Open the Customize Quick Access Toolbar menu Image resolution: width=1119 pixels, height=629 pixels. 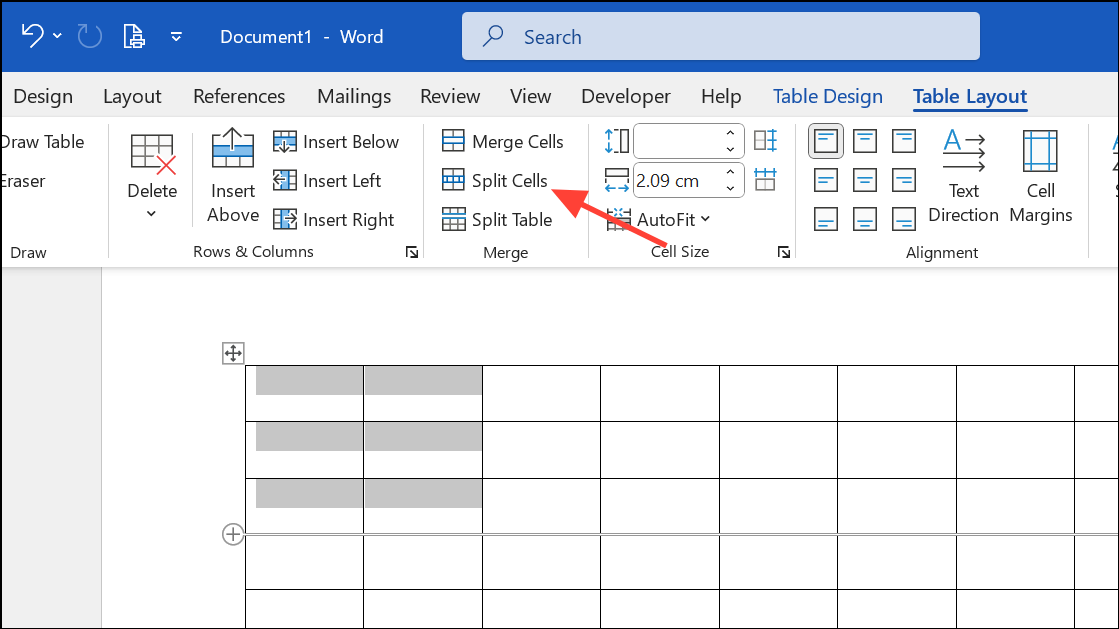tap(176, 36)
